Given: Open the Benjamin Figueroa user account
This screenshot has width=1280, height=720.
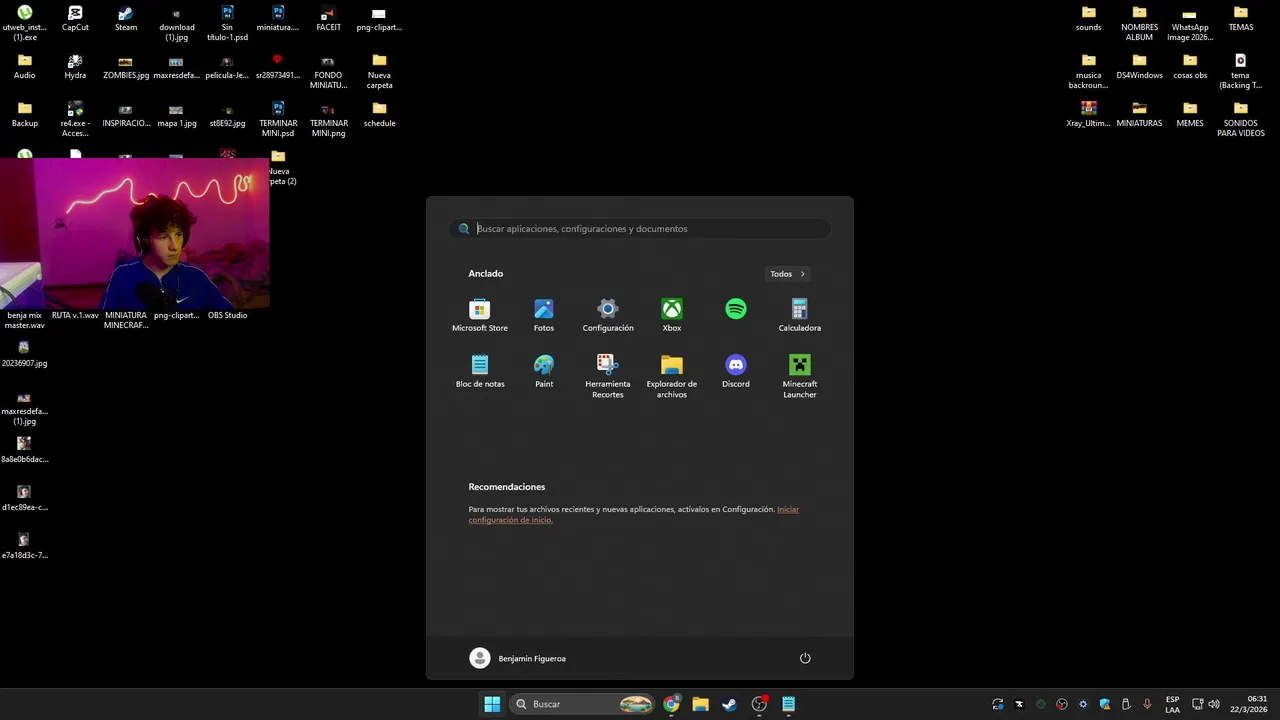Looking at the screenshot, I should pos(518,658).
